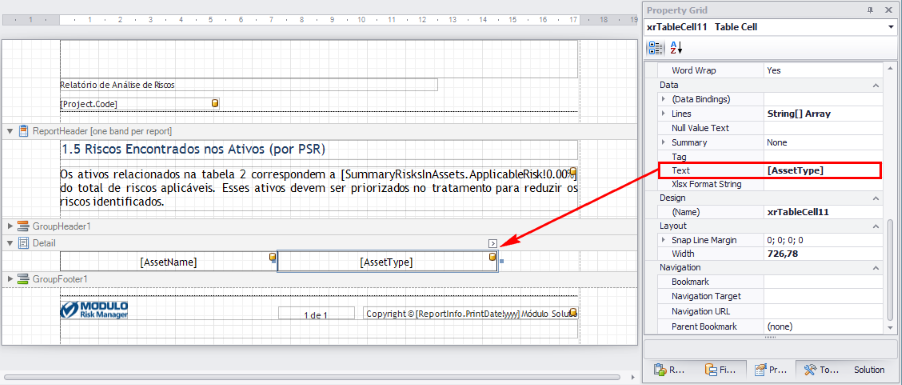The image size is (902, 385).
Task: Click the pin icon on Property Grid
Action: (870, 10)
